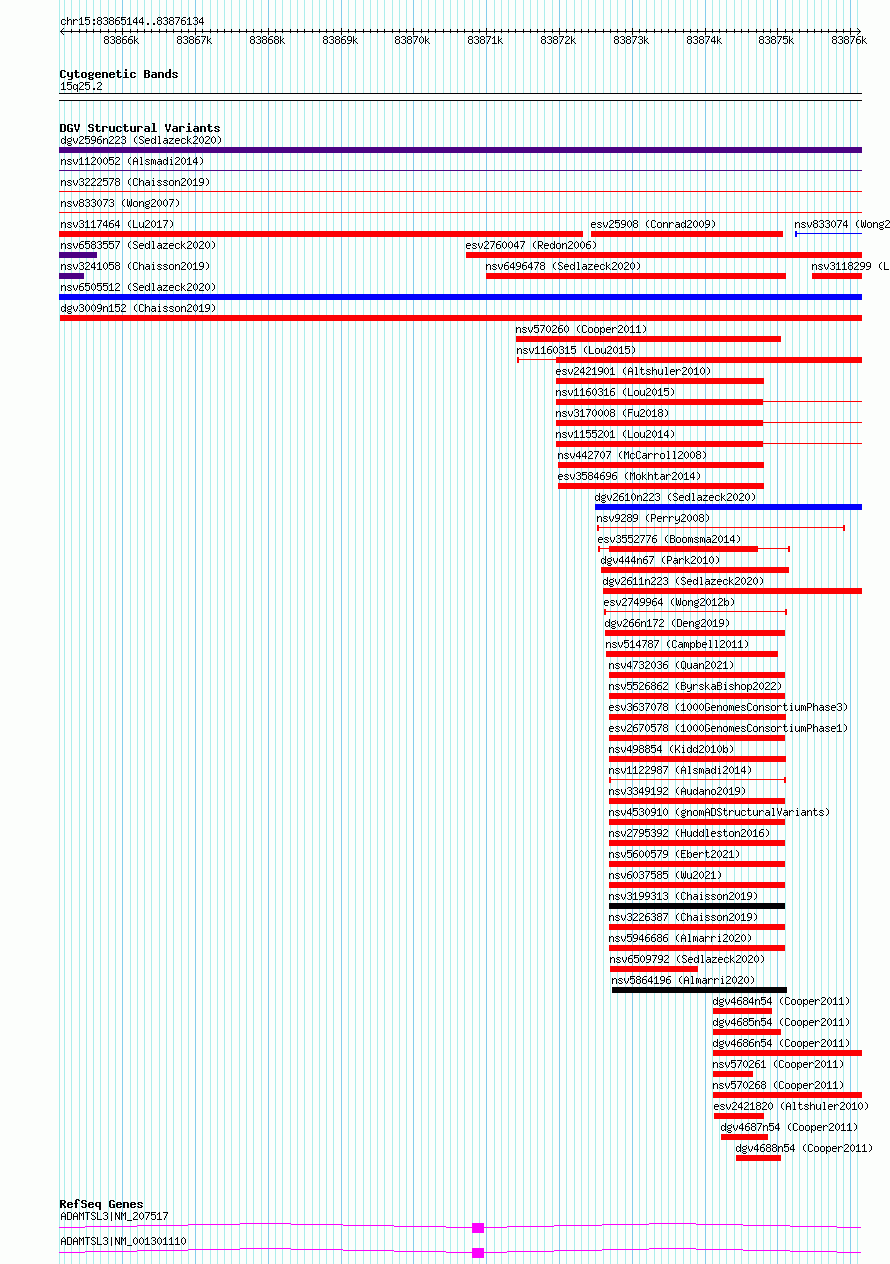Select the dgv4684n54 (Cooper2011) label

[781, 1002]
